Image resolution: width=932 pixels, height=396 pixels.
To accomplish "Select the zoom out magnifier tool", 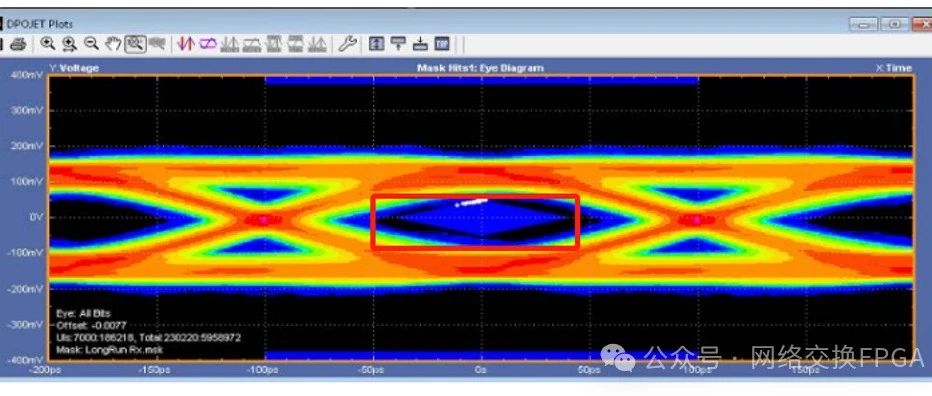I will 91,43.
